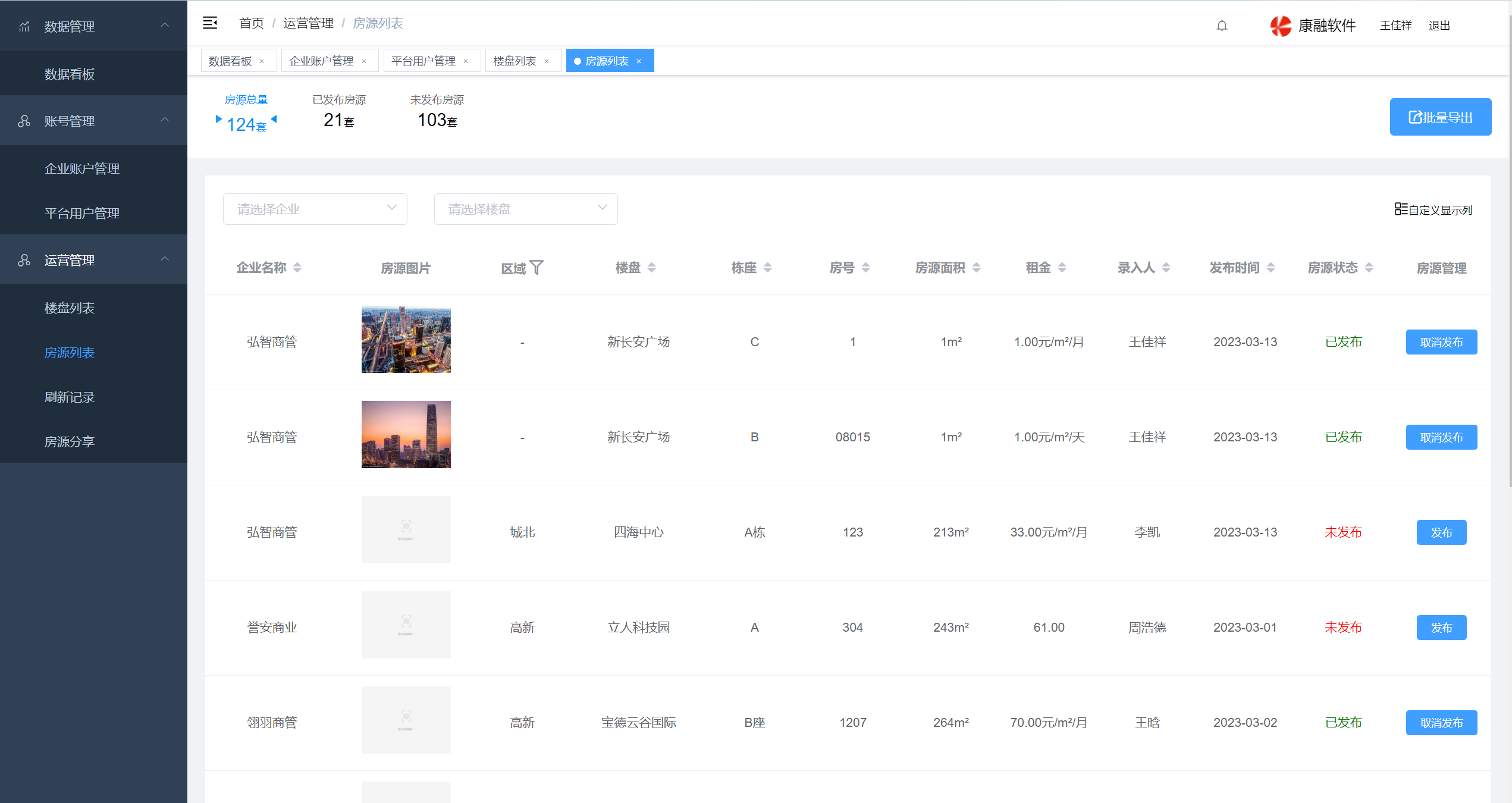Sort table by 房源状态 arrows
Image resolution: width=1512 pixels, height=803 pixels.
pos(1369,268)
